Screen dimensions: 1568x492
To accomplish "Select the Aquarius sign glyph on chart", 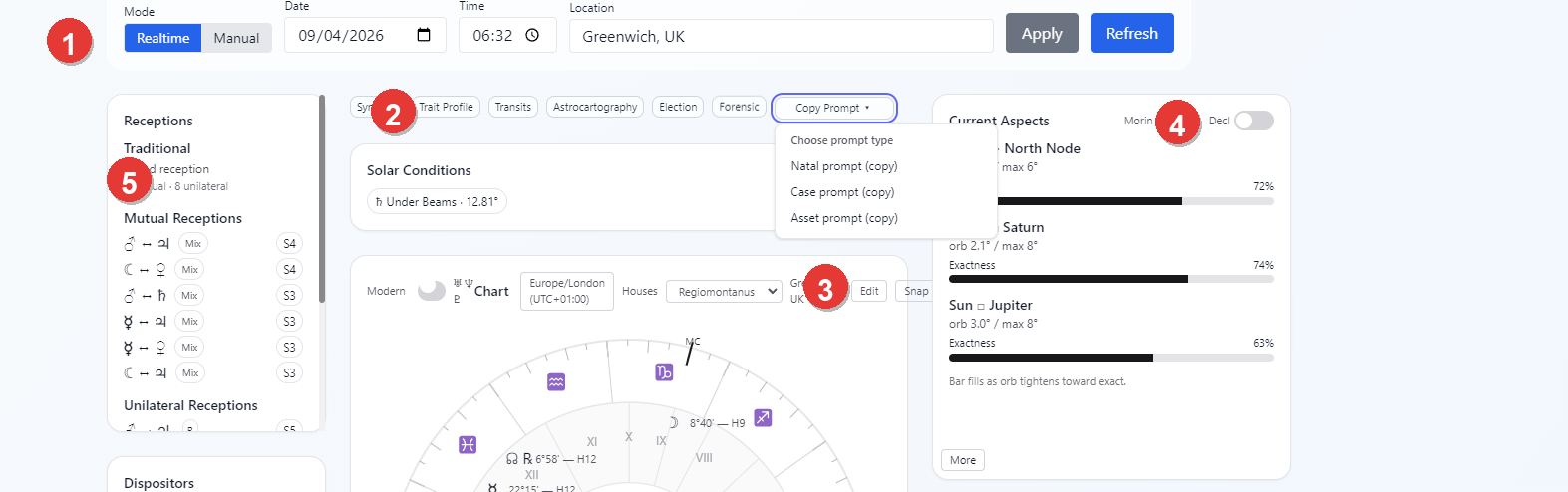I will pos(556,382).
